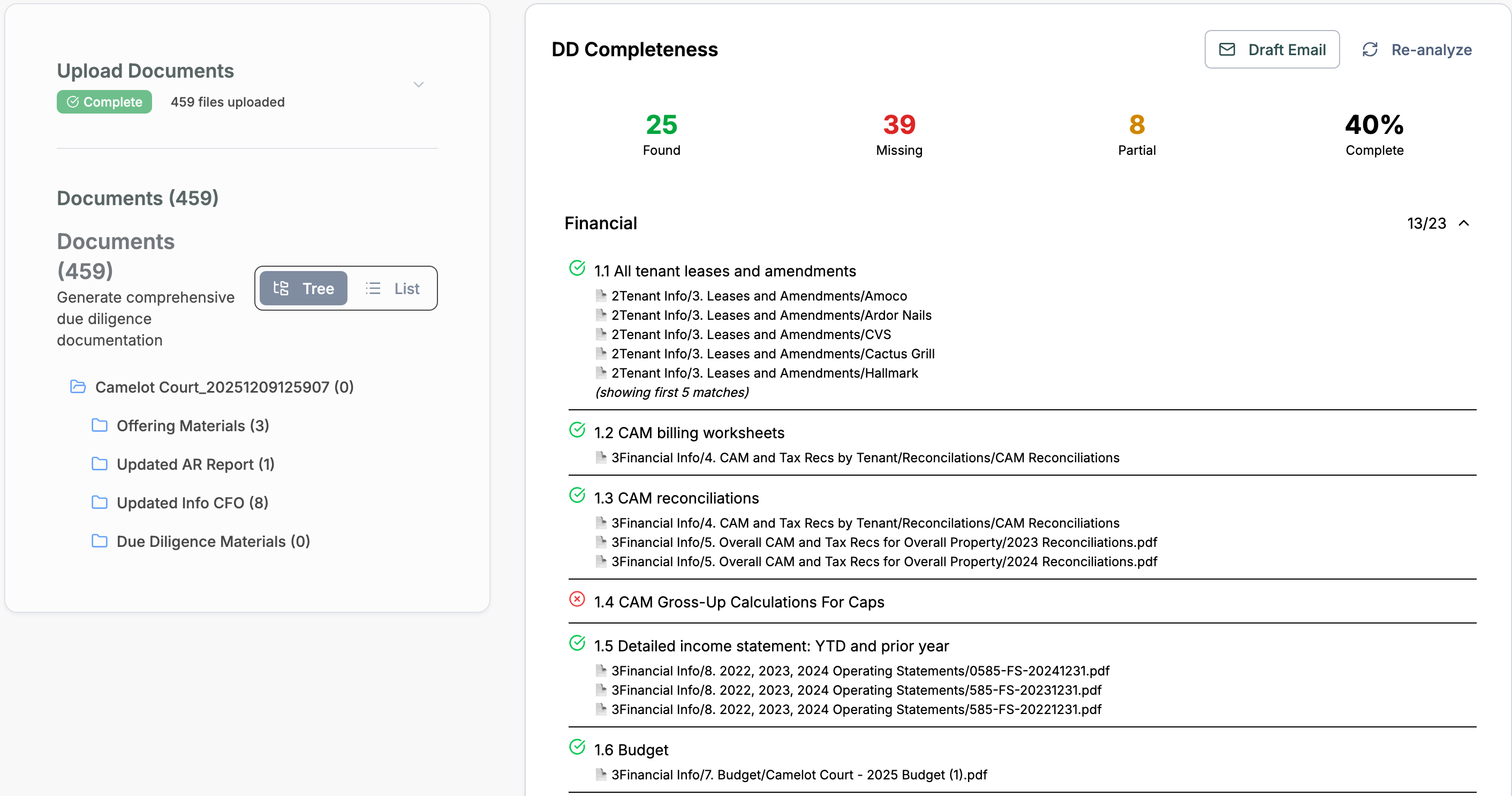1512x796 pixels.
Task: Collapse the Financial section chevron
Action: tap(1464, 223)
